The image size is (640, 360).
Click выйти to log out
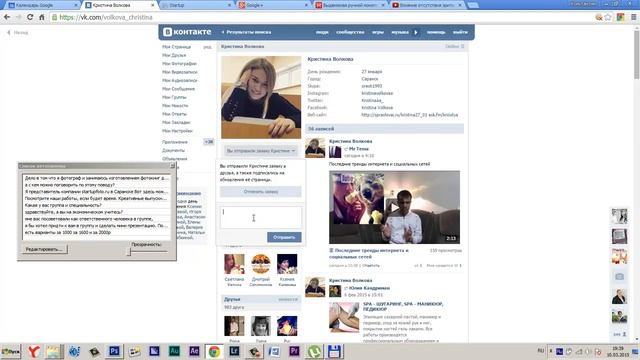coord(460,32)
